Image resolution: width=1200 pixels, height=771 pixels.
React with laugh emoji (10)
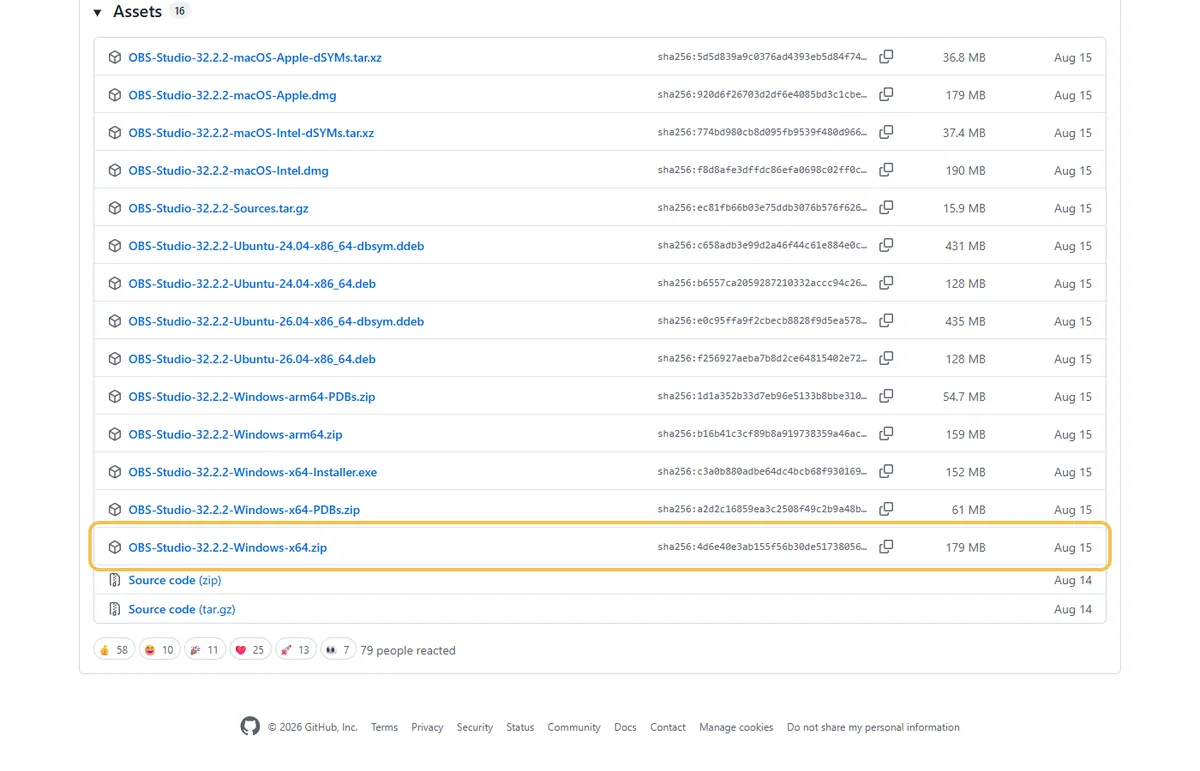(160, 650)
